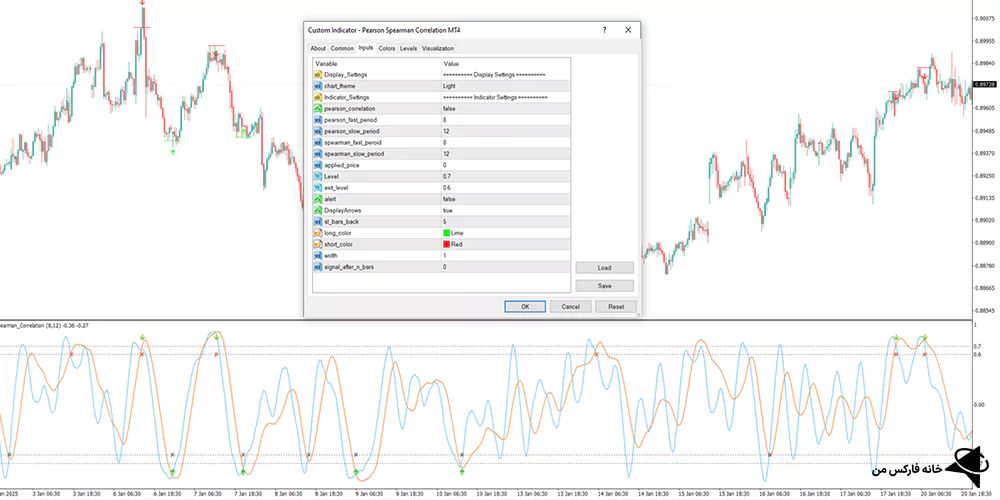The width and height of the screenshot is (1000, 500).
Task: Click the width value 1
Action: pyautogui.click(x=445, y=255)
